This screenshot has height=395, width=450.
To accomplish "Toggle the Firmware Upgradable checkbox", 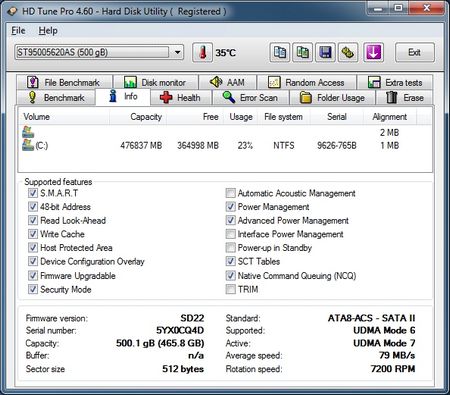I will pyautogui.click(x=33, y=276).
